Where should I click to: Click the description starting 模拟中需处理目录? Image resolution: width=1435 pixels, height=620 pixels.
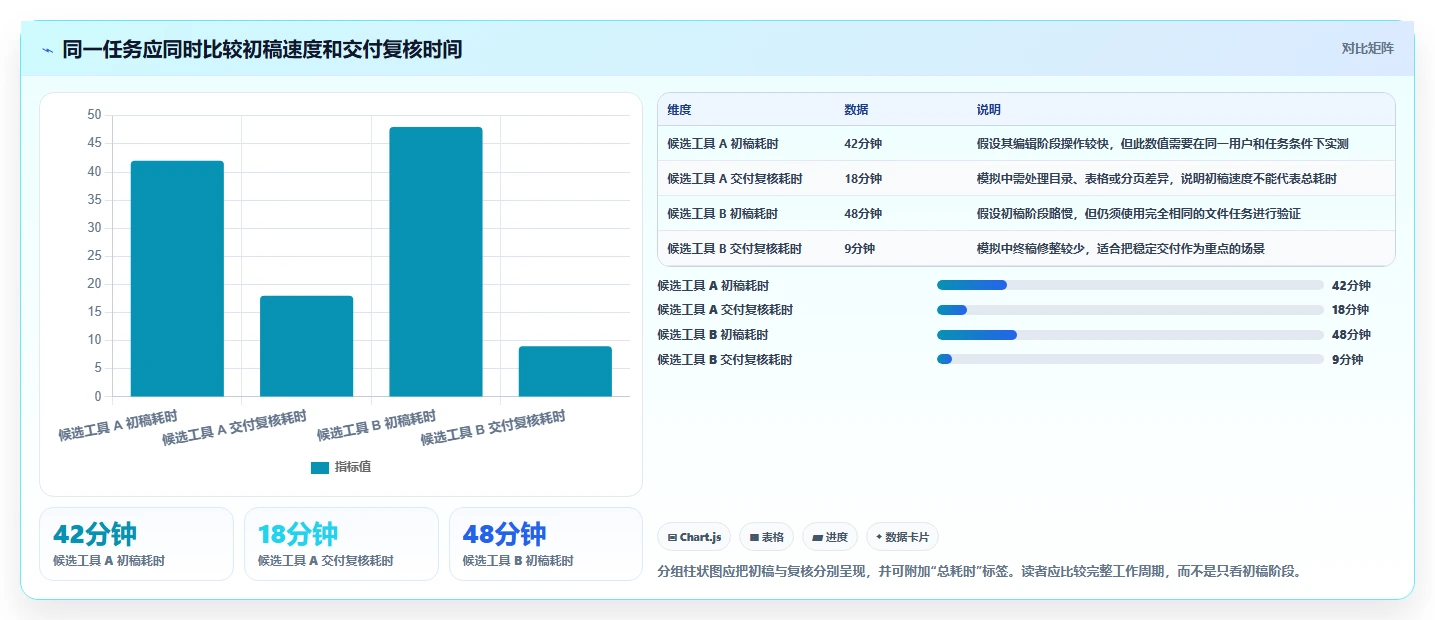(1156, 179)
